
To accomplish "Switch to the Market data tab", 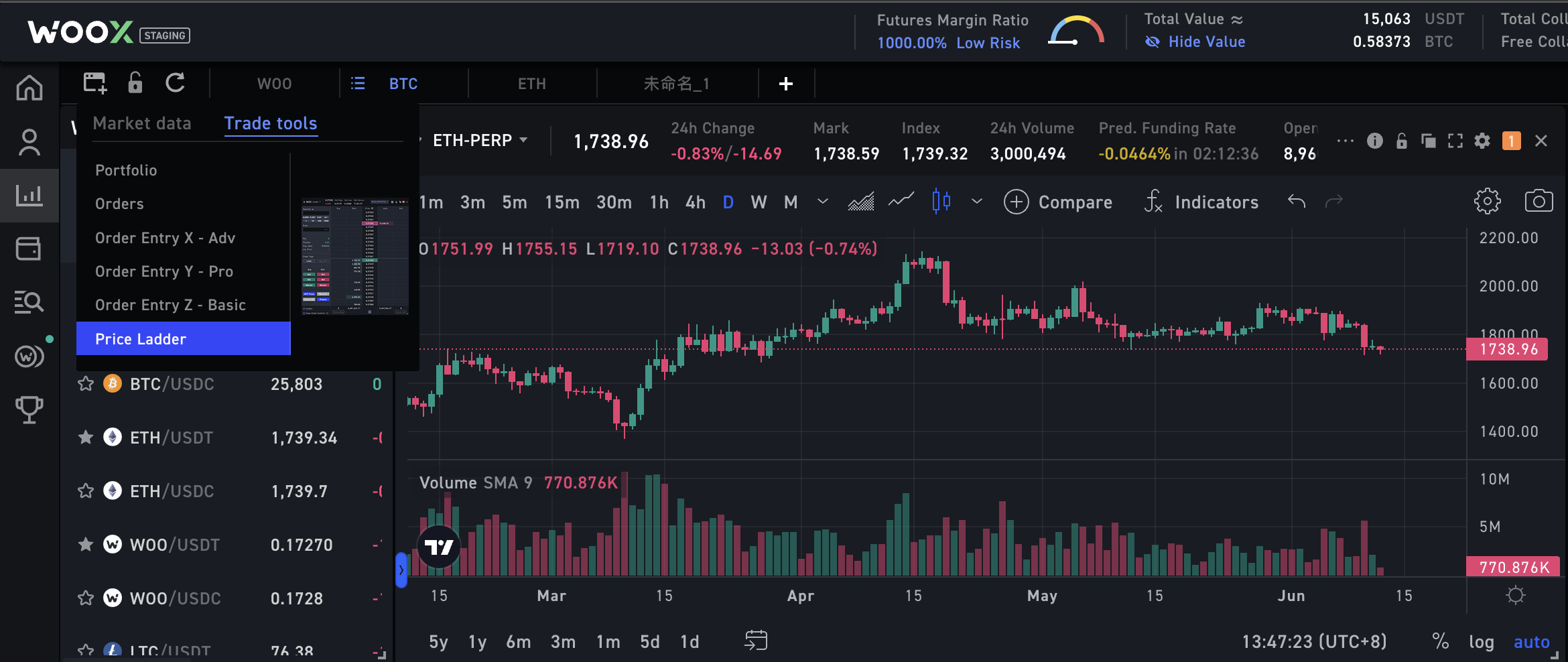I will coord(142,123).
